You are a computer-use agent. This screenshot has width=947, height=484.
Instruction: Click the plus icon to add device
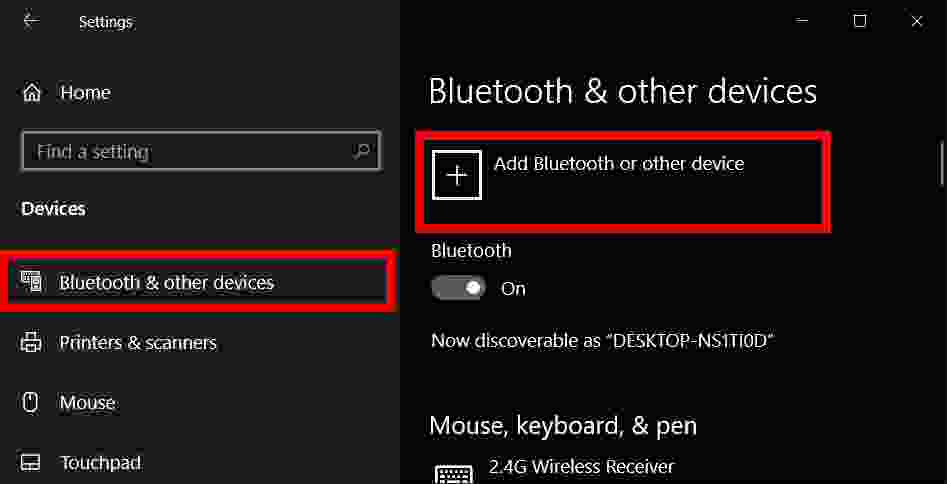457,175
